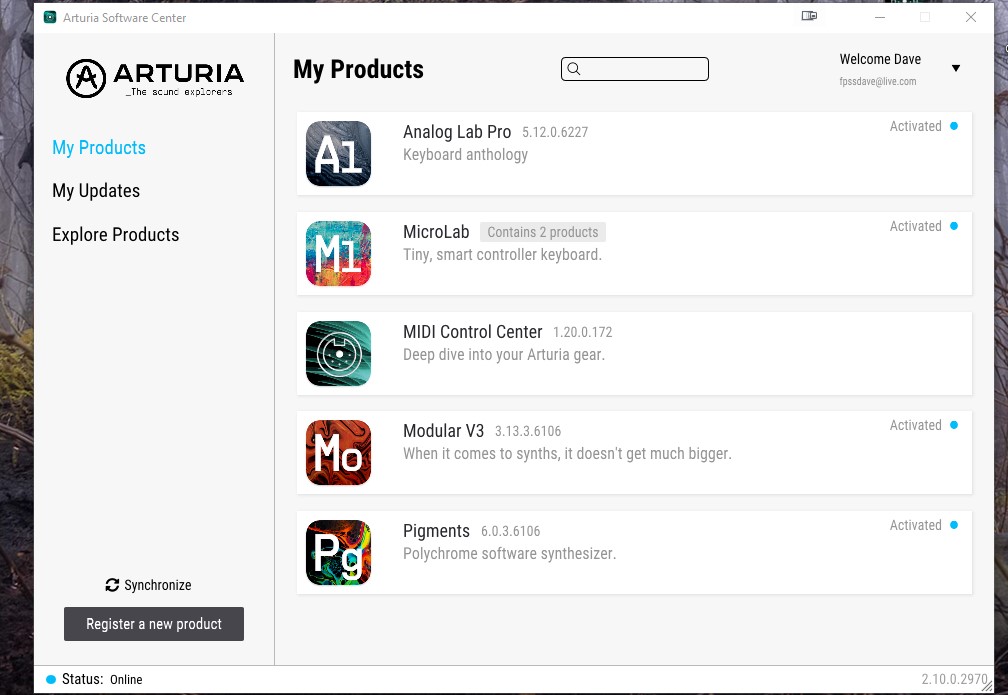This screenshot has width=1008, height=695.
Task: Click app version 2.10.0.2970 in status bar
Action: pos(954,680)
